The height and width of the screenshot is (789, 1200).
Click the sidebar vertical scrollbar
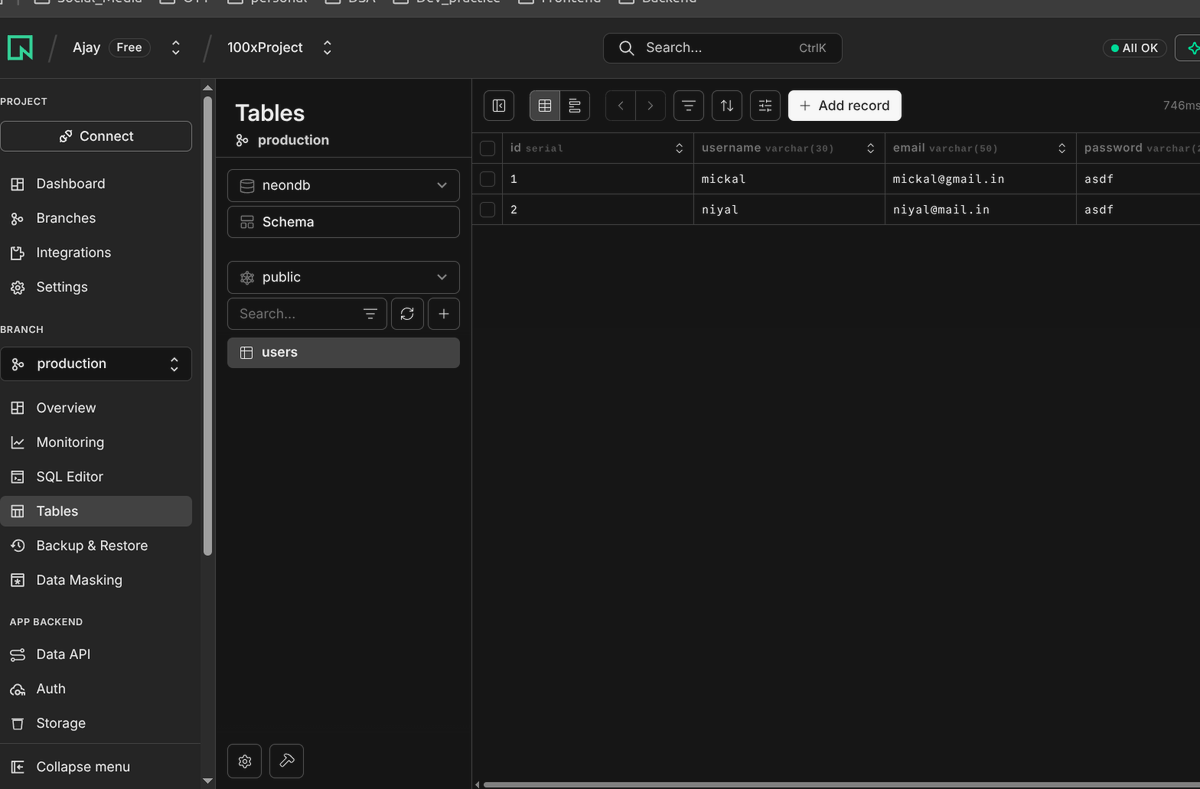[x=207, y=325]
